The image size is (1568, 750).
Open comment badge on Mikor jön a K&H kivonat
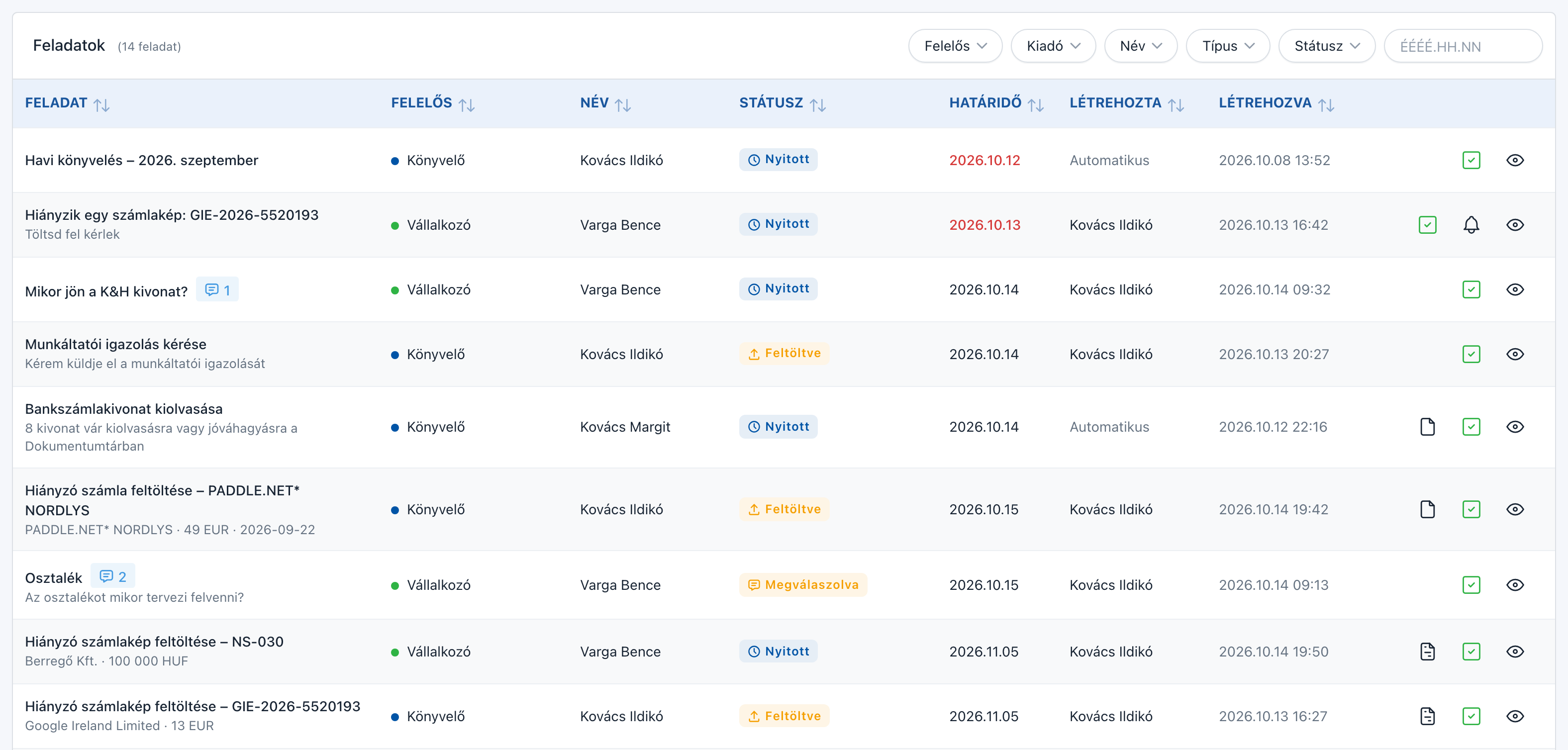click(217, 290)
